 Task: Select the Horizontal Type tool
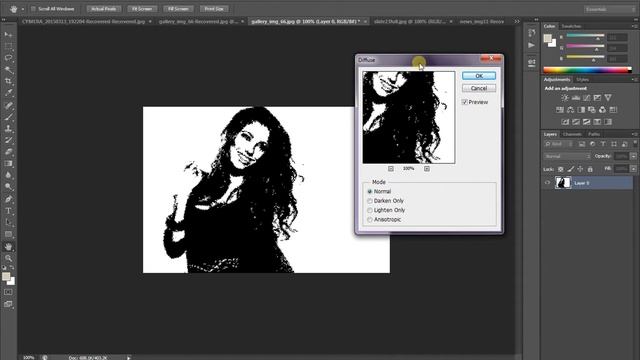point(8,211)
